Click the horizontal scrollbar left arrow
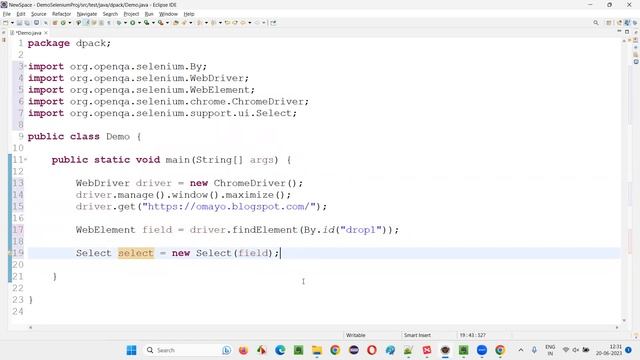The height and width of the screenshot is (360, 640). [30, 327]
